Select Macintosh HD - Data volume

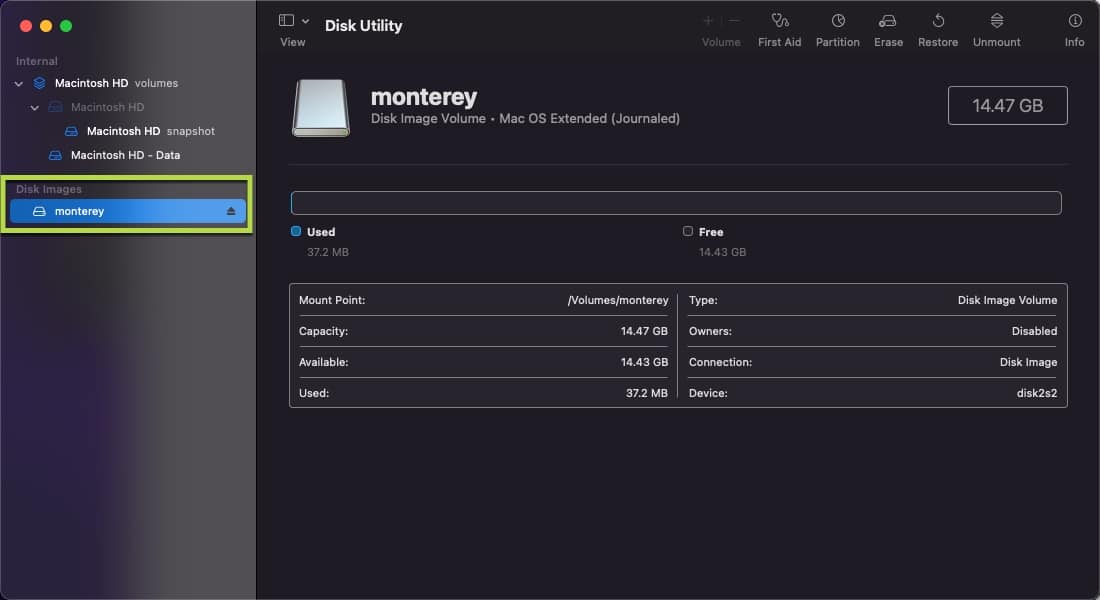126,155
